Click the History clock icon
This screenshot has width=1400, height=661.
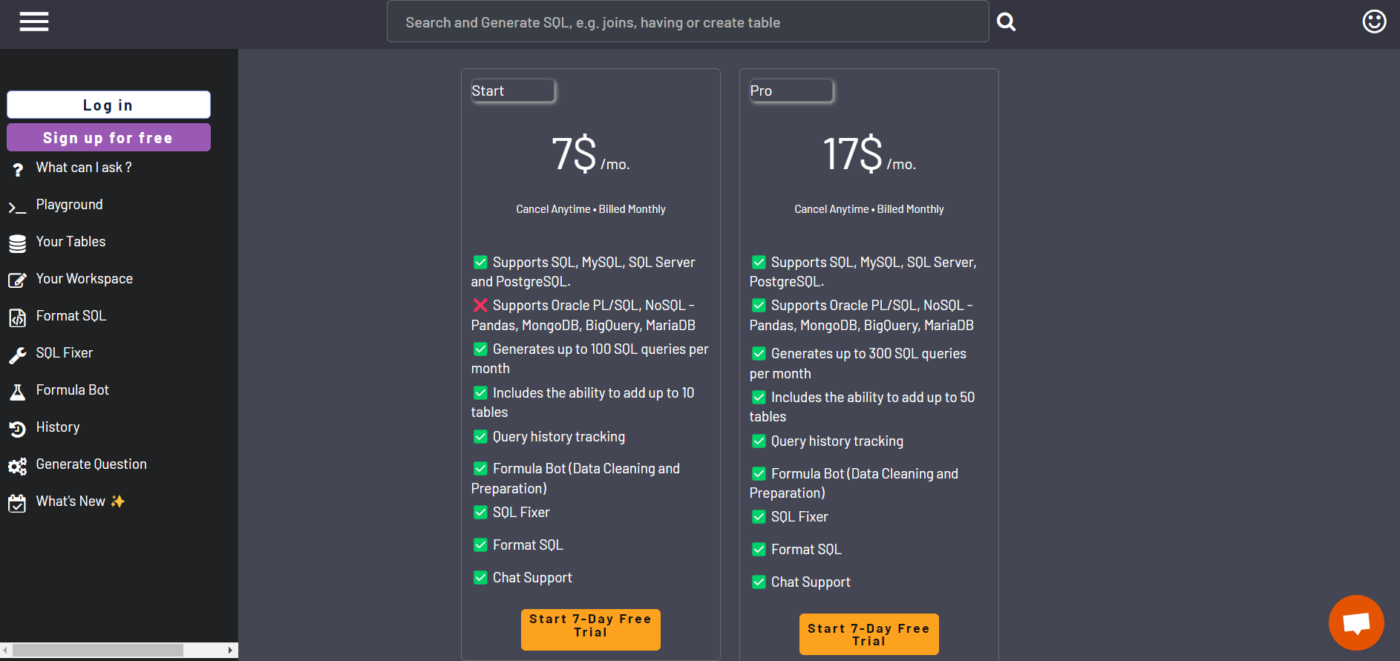(17, 429)
